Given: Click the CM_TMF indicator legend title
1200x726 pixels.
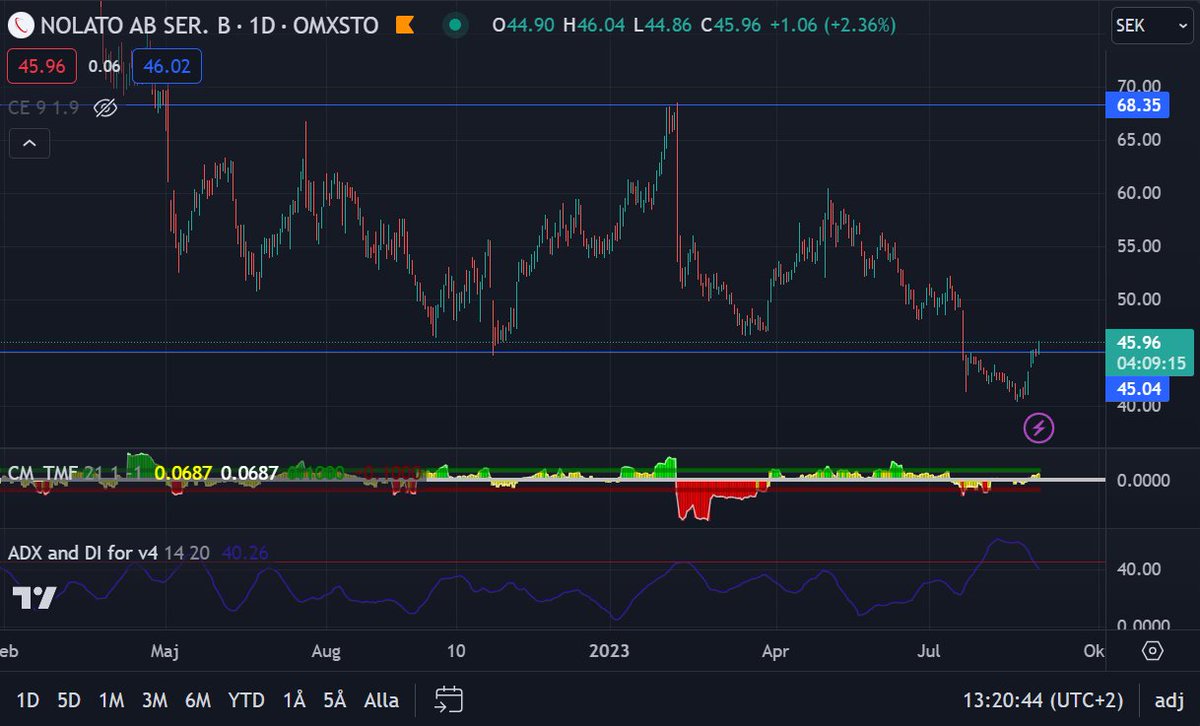Looking at the screenshot, I should pyautogui.click(x=43, y=472).
